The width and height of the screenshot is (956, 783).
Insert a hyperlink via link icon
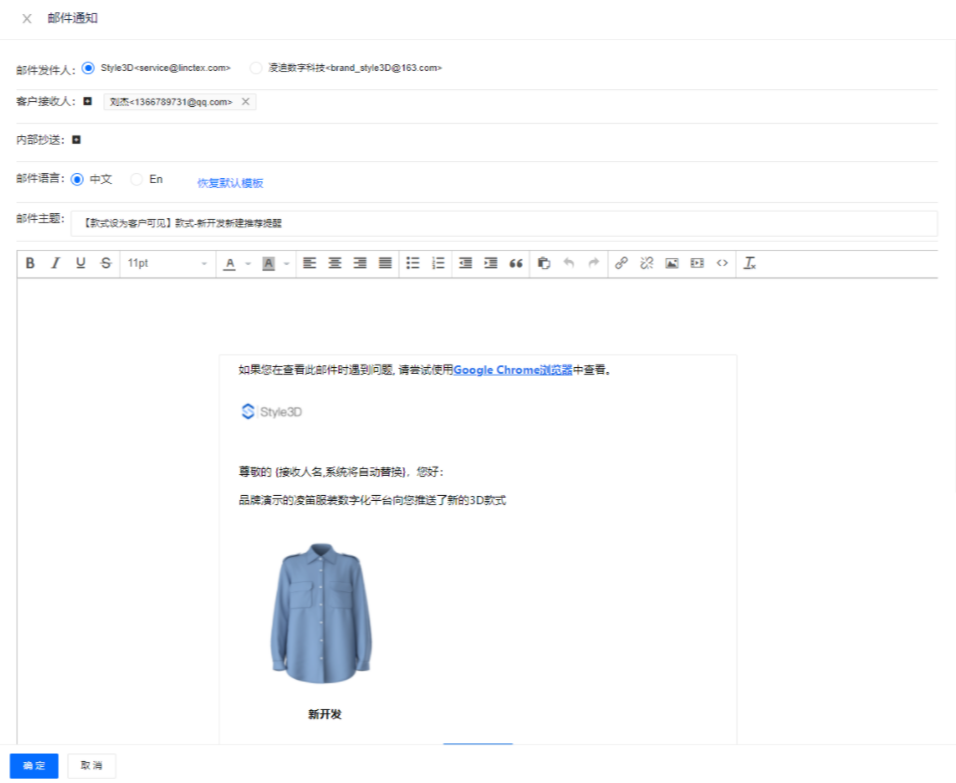coord(621,263)
